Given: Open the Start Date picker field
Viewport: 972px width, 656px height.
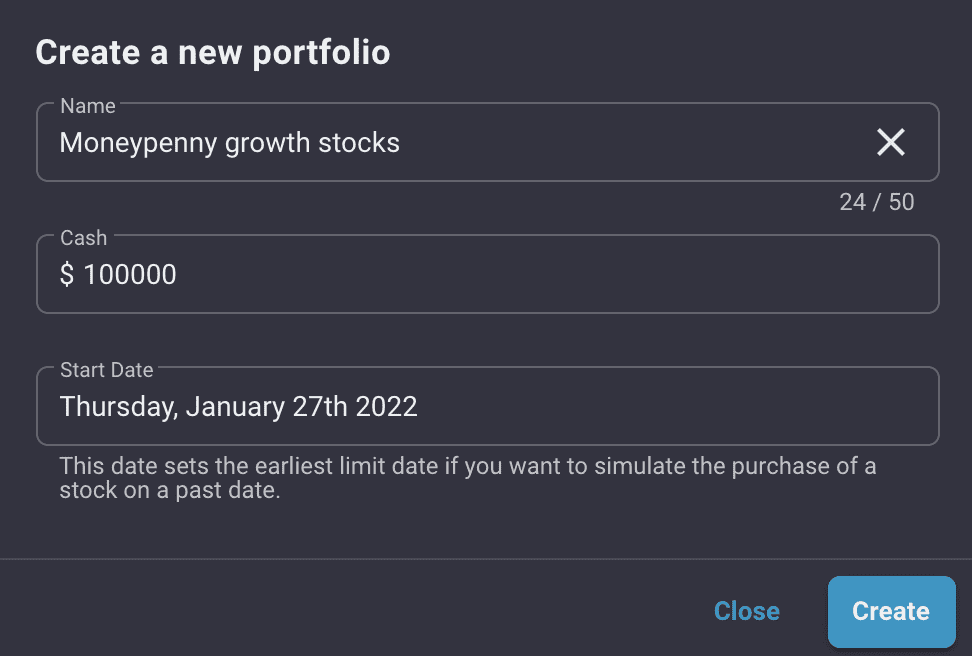Looking at the screenshot, I should tap(488, 406).
